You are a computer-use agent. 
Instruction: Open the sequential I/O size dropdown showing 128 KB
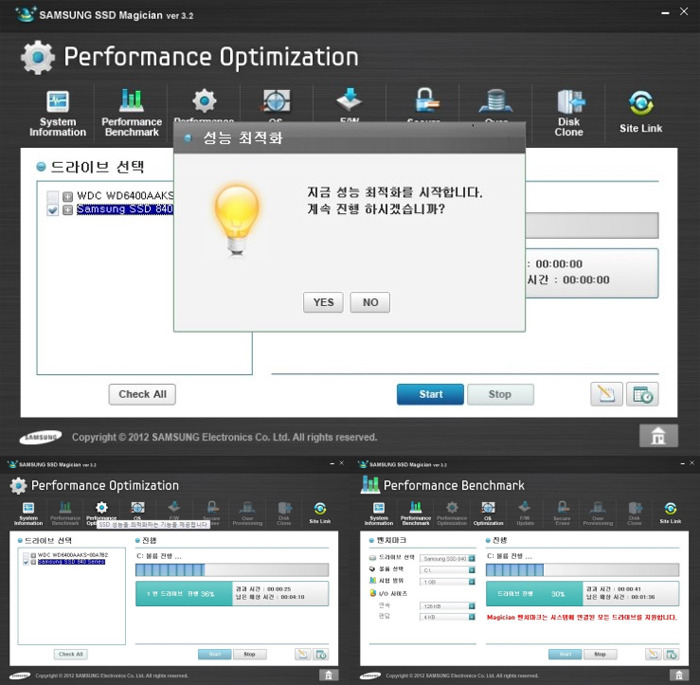(x=447, y=606)
